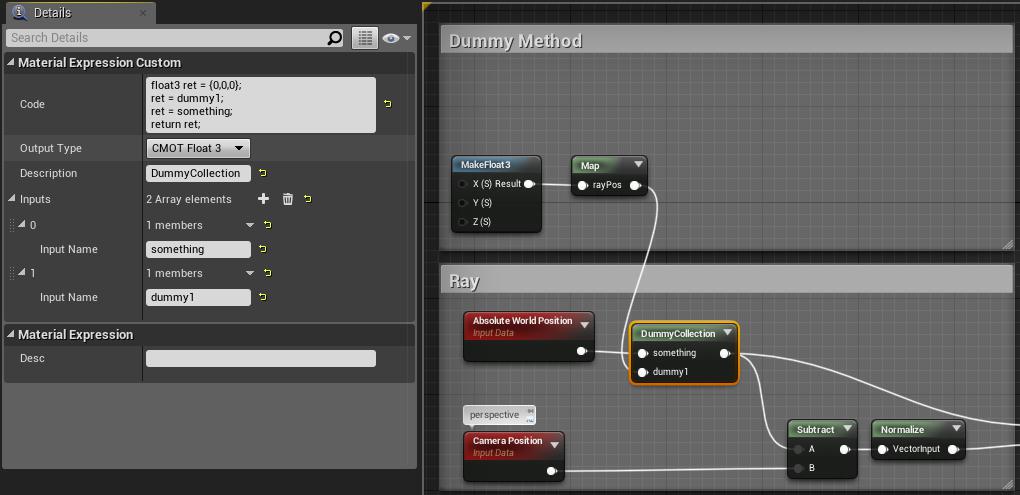1020x495 pixels.
Task: Collapse the Material Expression Custom section
Action: click(10, 62)
